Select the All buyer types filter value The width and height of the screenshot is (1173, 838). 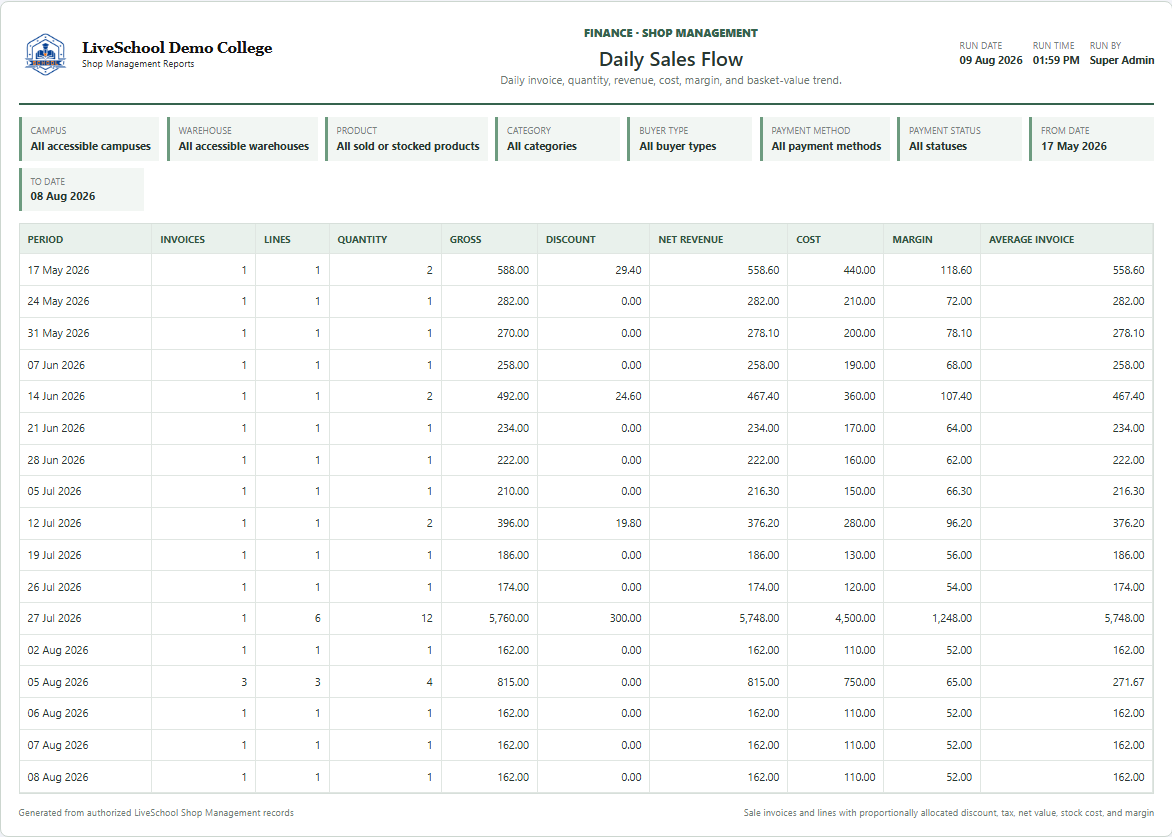[678, 147]
